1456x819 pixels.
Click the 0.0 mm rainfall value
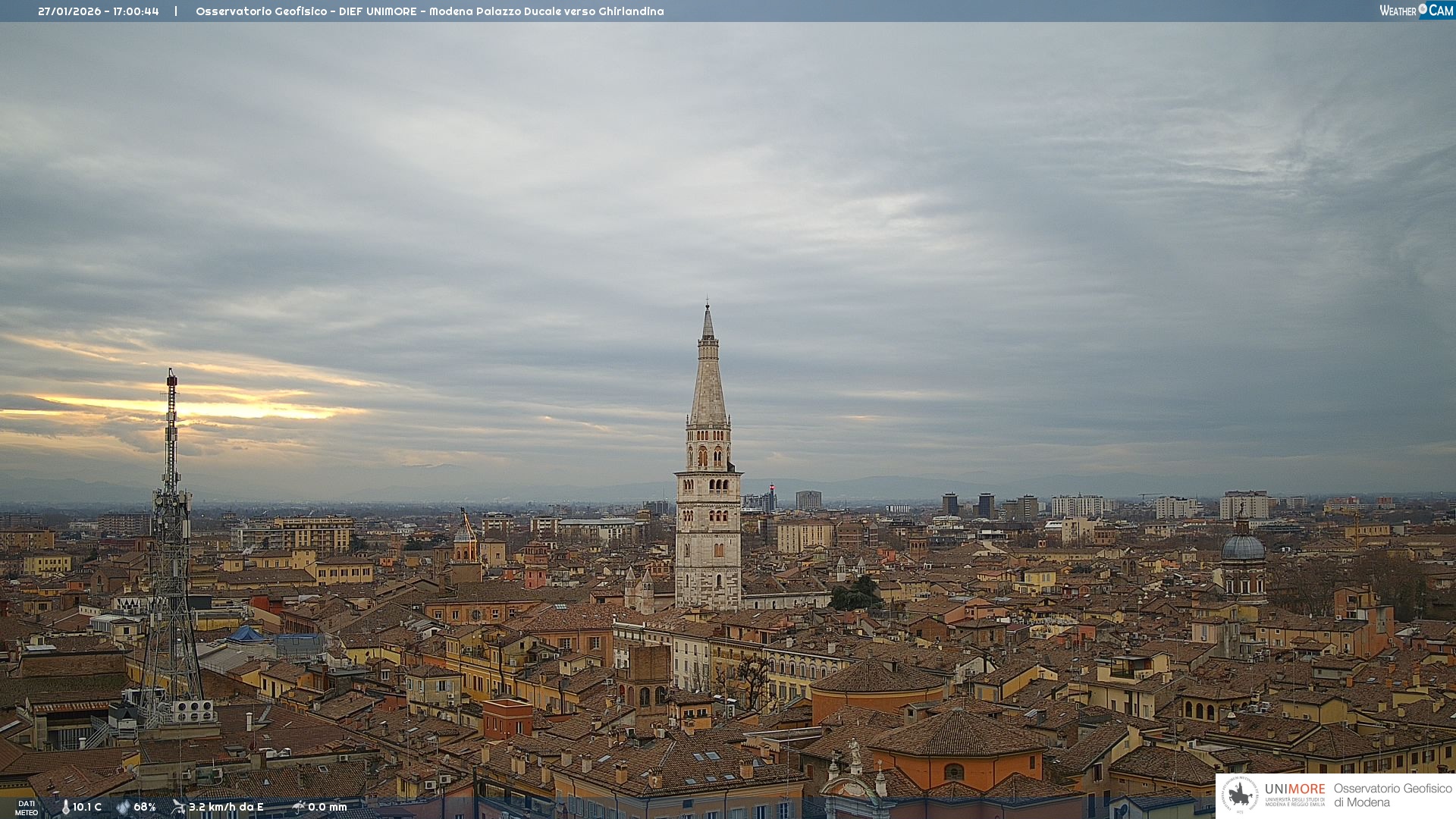pos(328,807)
